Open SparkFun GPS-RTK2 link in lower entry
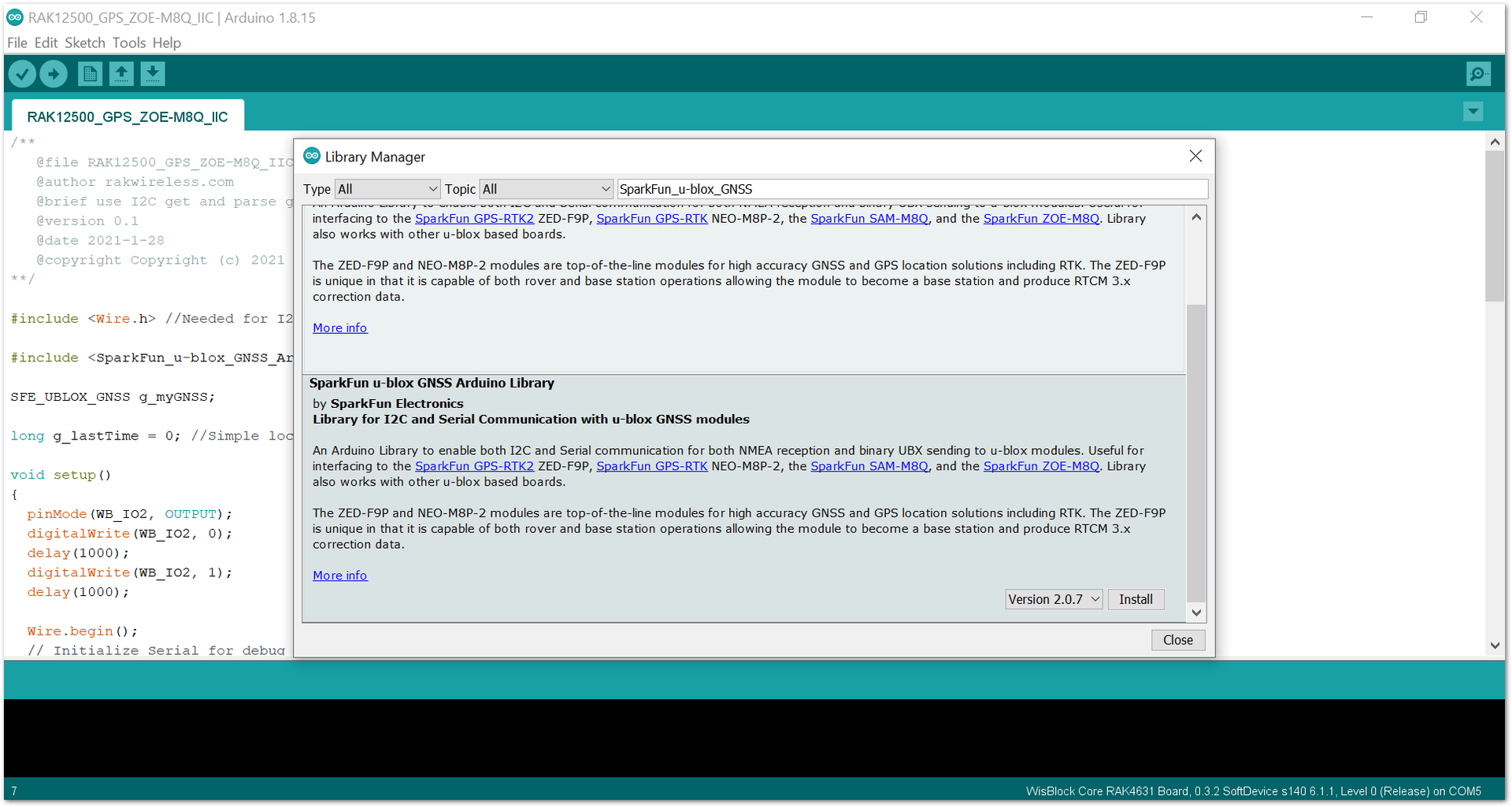Viewport: 1512px width, 807px height. pyautogui.click(x=474, y=466)
